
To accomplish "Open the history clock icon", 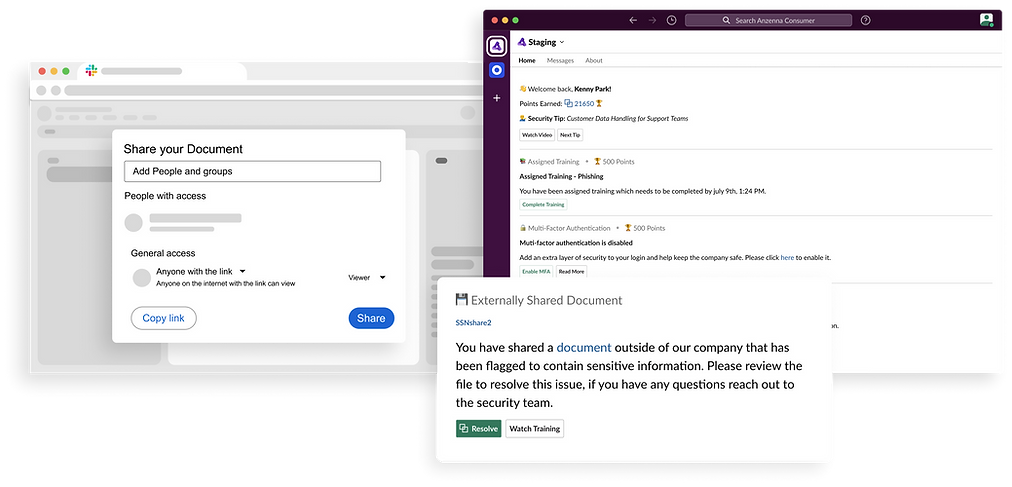I will (671, 20).
